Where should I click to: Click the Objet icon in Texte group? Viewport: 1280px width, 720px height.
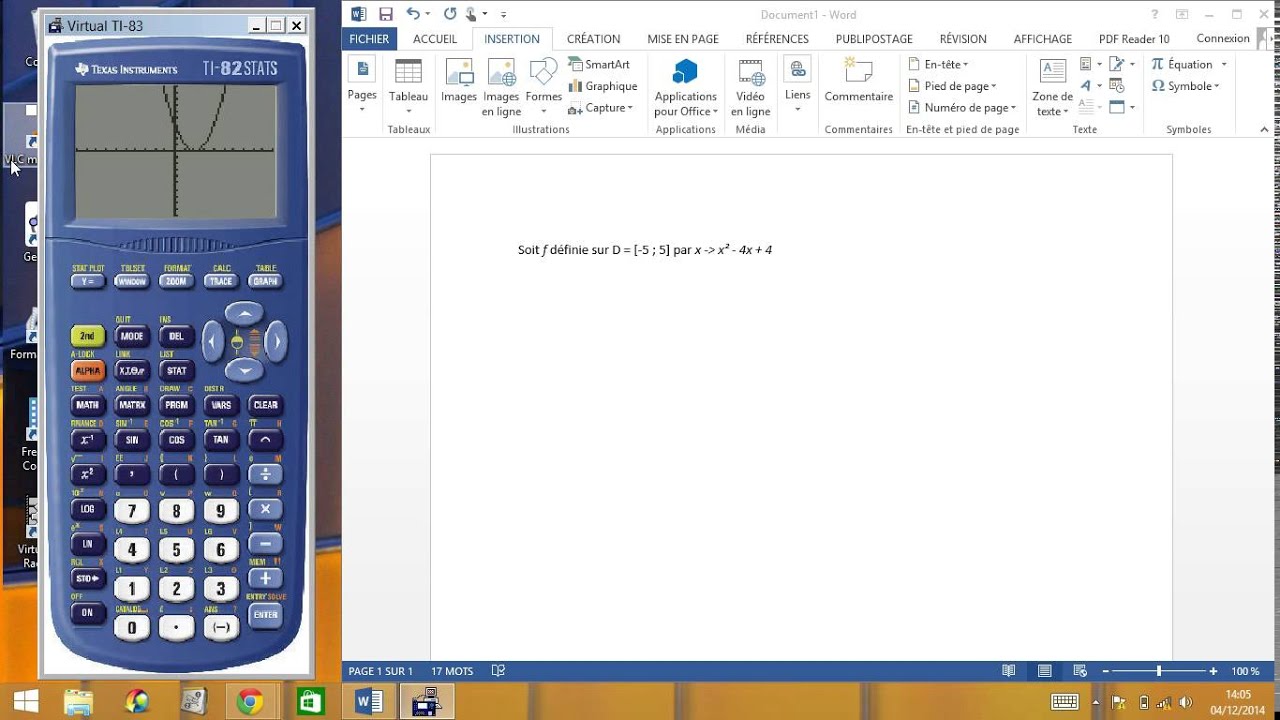click(1117, 107)
